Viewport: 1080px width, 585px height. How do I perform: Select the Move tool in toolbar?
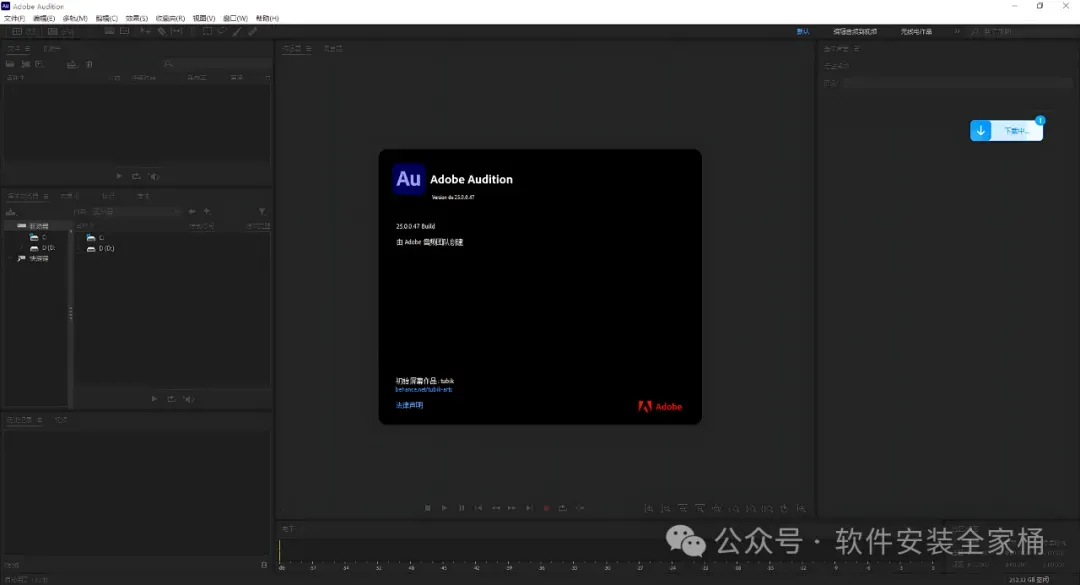[x=145, y=31]
